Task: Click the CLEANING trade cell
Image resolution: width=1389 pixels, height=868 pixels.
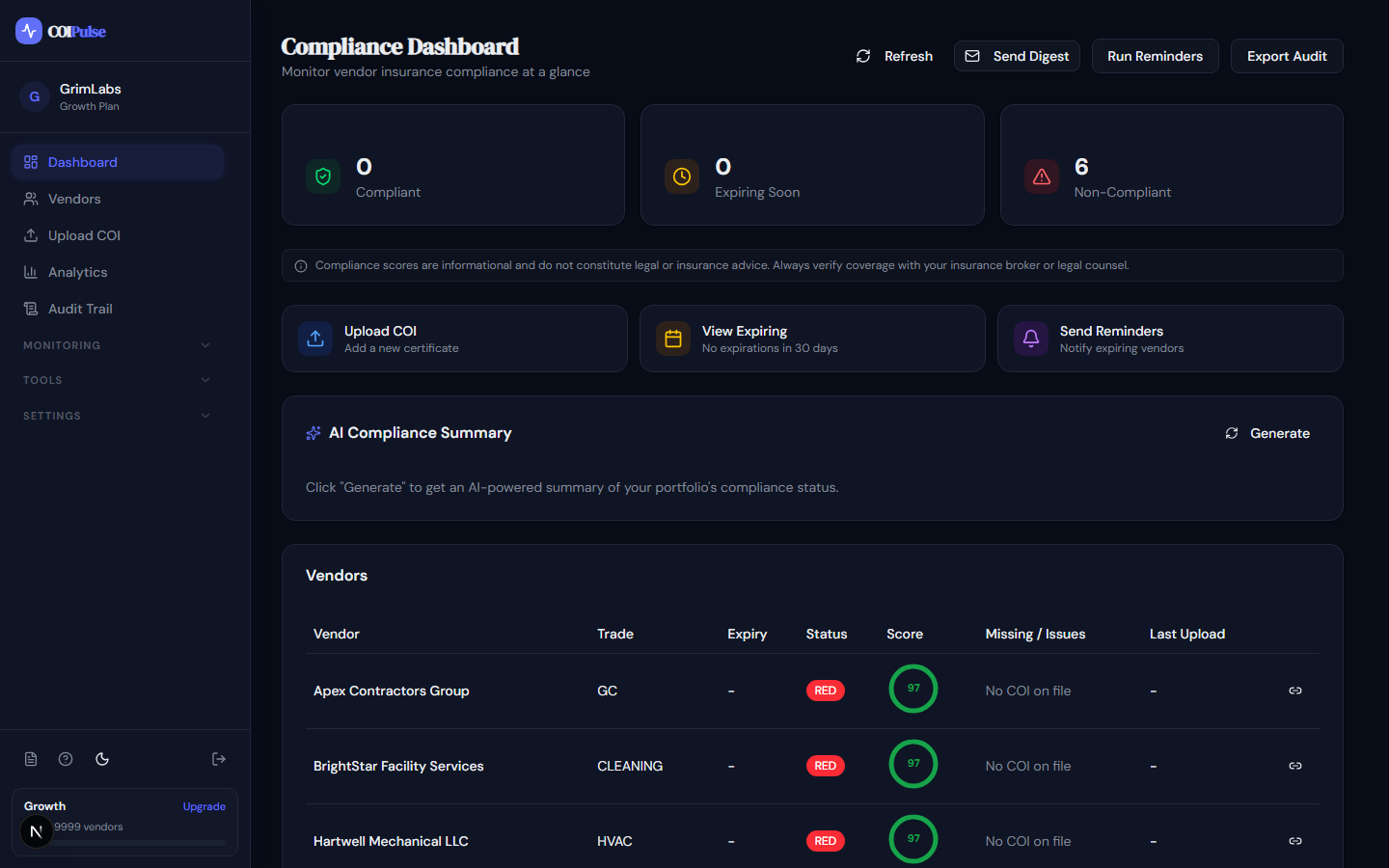Action: click(x=630, y=766)
